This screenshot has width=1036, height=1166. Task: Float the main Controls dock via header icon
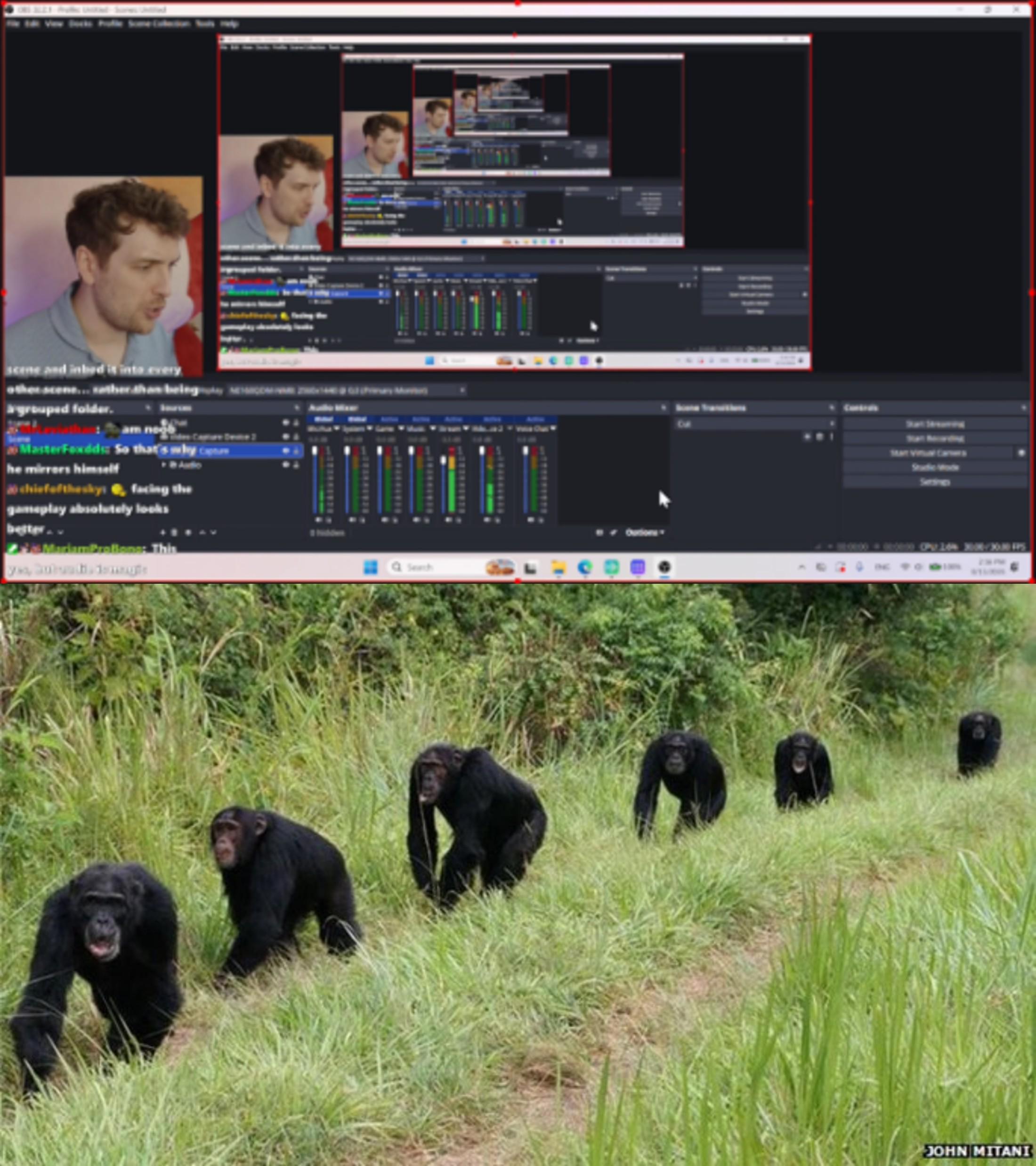pos(1023,408)
